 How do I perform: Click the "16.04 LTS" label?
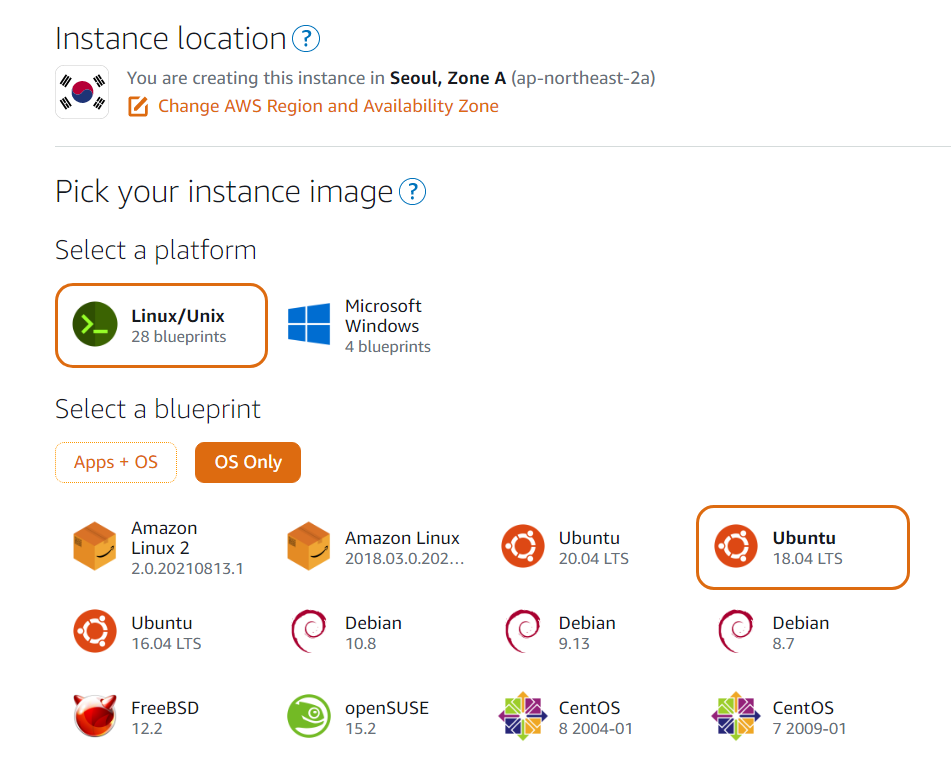tap(166, 643)
